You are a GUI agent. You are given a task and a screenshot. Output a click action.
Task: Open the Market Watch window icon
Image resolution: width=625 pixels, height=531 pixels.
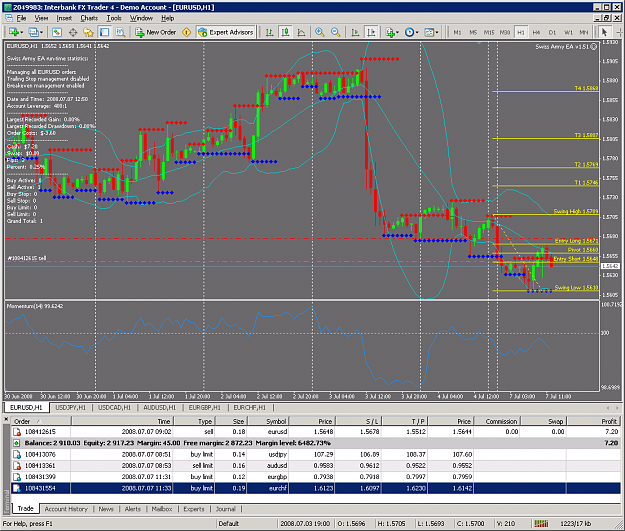pyautogui.click(x=57, y=32)
